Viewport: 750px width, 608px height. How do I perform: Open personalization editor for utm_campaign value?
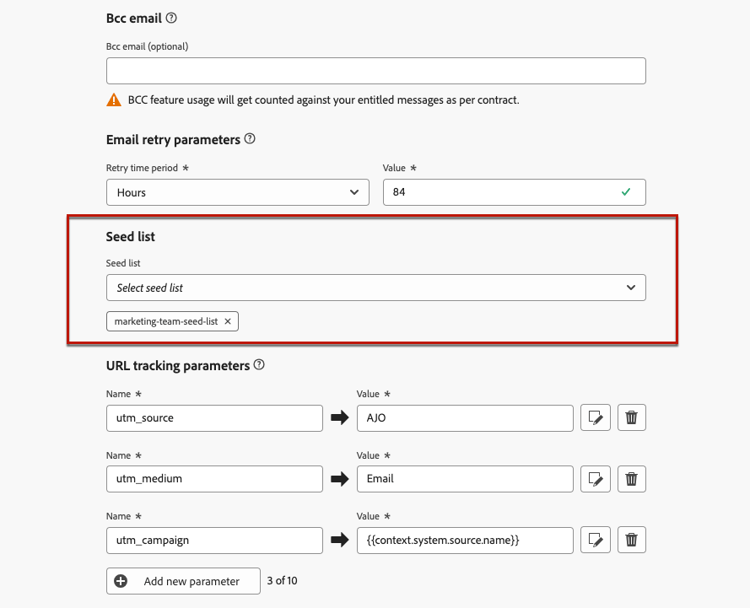coord(595,540)
